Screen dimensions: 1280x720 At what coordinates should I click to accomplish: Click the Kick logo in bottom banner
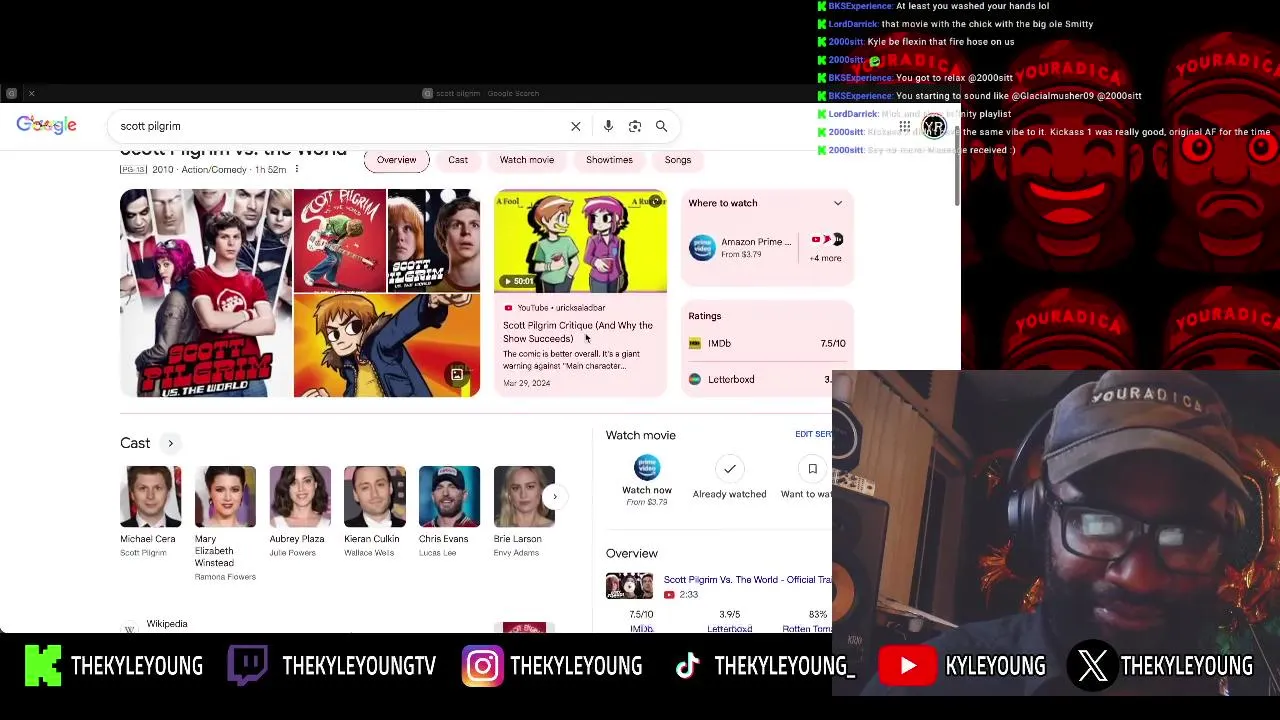[x=43, y=666]
